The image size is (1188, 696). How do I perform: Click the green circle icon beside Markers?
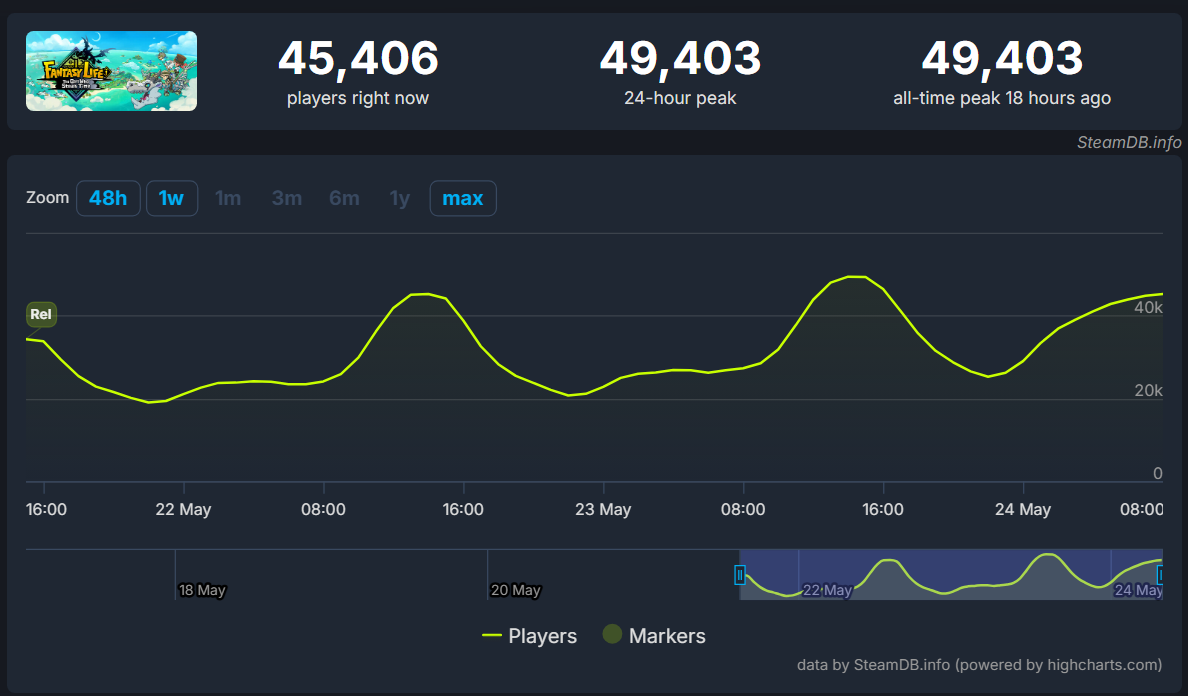pyautogui.click(x=612, y=634)
